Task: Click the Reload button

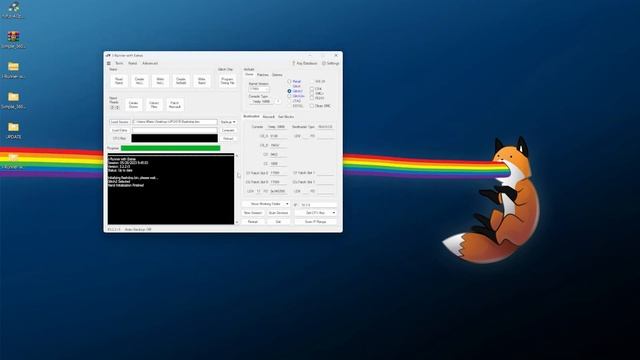Action: pos(228,138)
